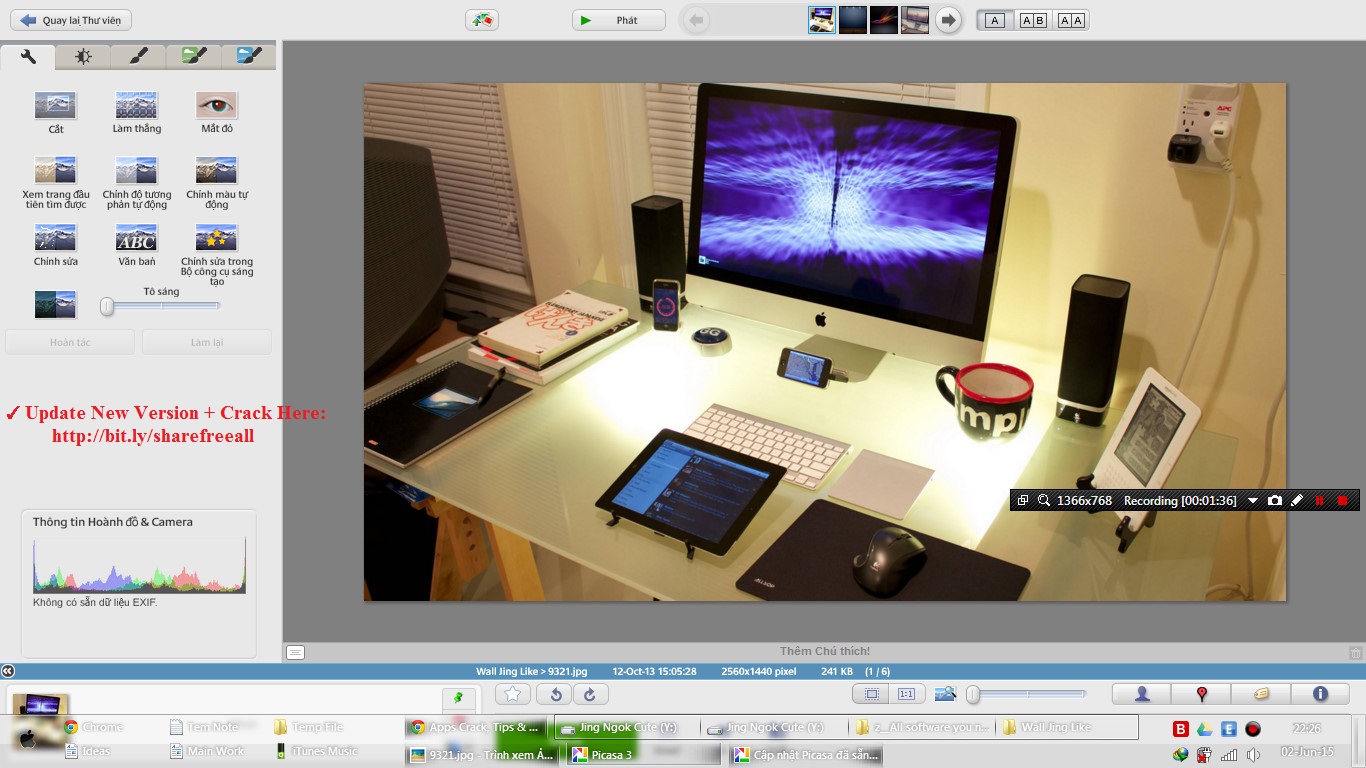
Task: Open the Tags panel
Action: (1261, 694)
